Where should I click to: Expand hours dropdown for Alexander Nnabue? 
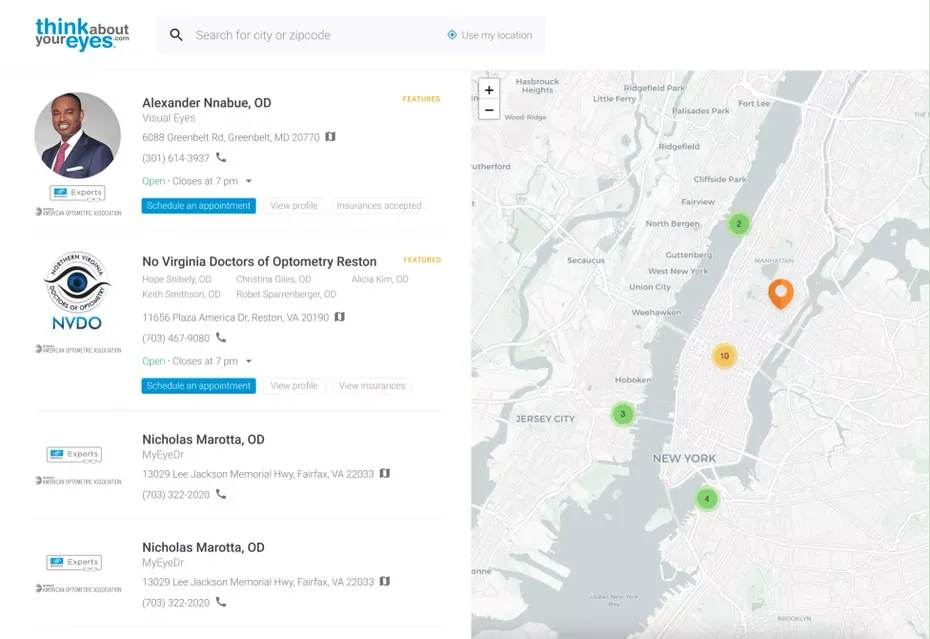point(248,181)
